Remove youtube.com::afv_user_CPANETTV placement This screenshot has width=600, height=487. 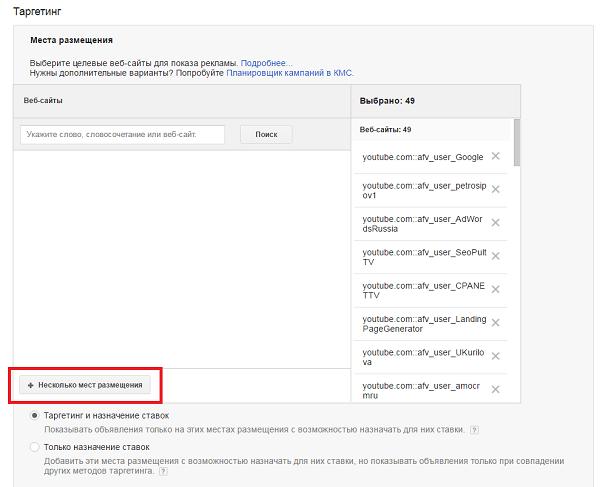click(496, 289)
